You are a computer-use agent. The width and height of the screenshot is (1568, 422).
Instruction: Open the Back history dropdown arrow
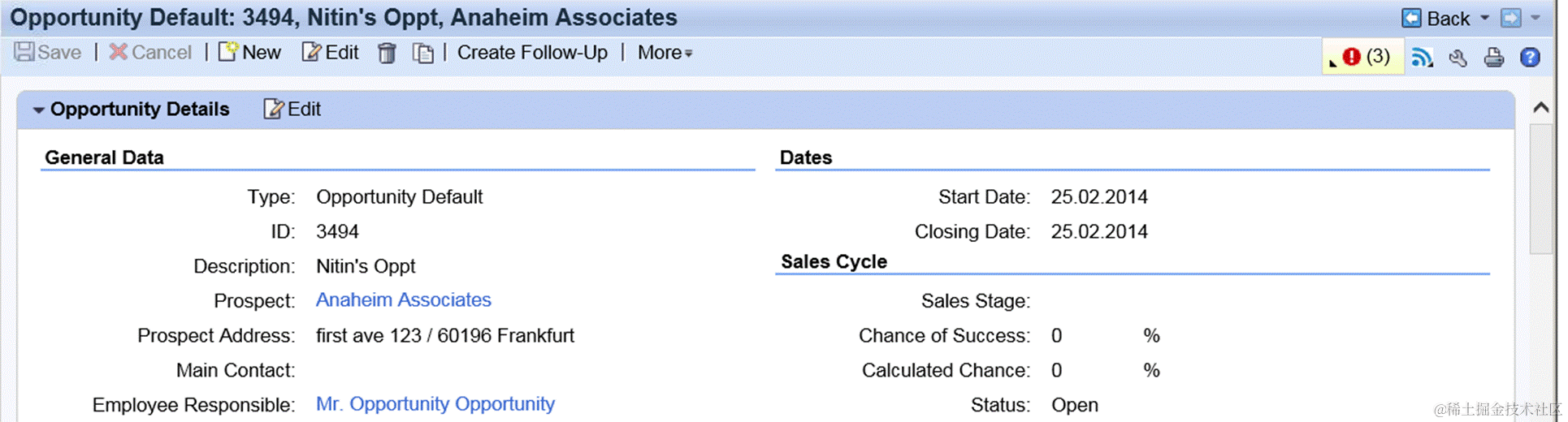pyautogui.click(x=1485, y=18)
